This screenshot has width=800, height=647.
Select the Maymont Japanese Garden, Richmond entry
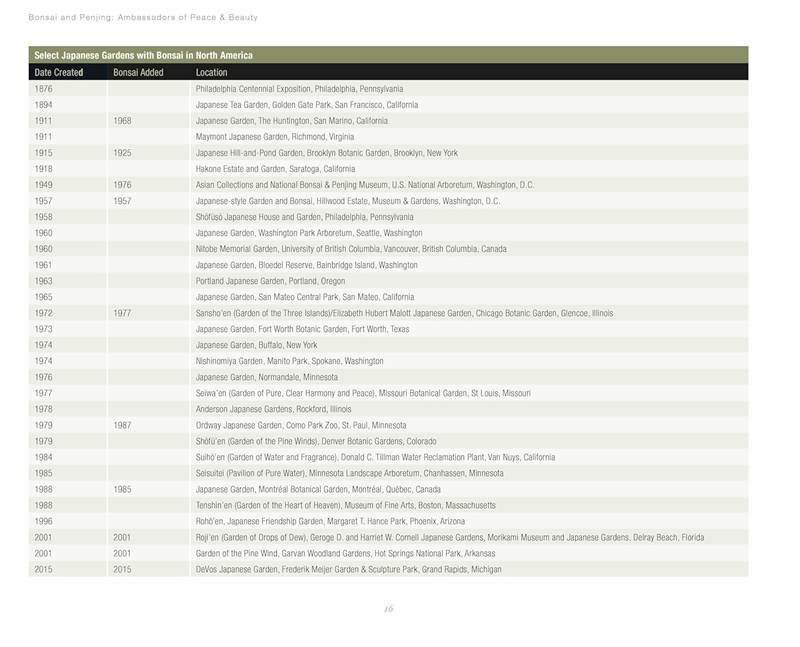pyautogui.click(x=274, y=137)
